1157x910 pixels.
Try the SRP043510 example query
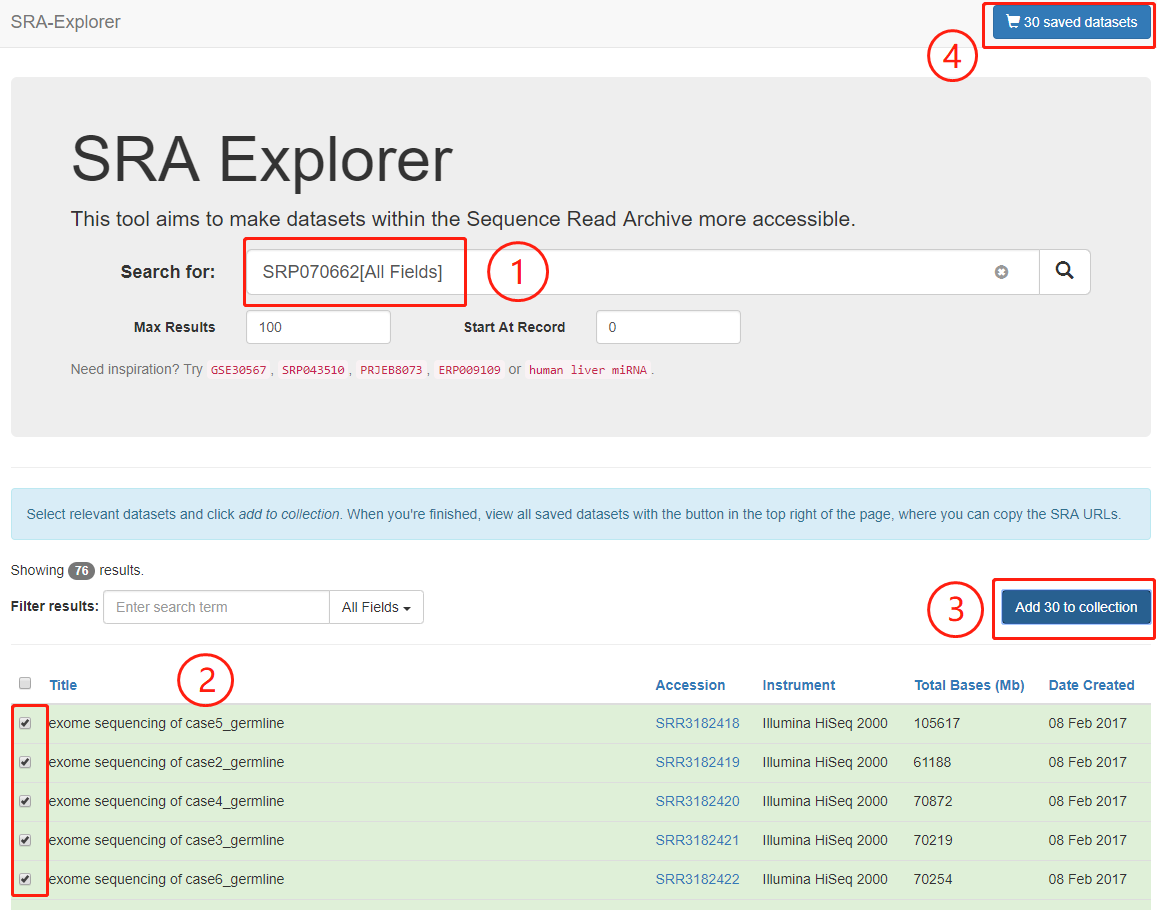click(x=313, y=370)
